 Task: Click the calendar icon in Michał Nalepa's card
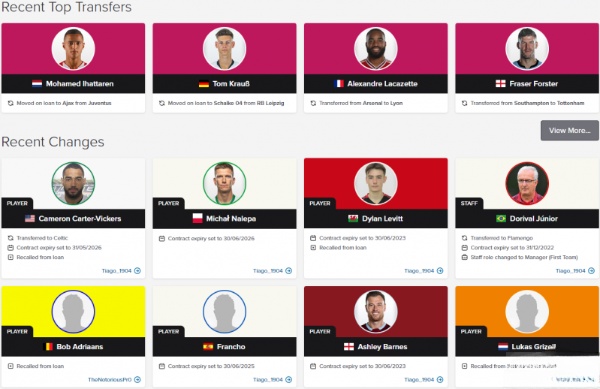tap(162, 239)
